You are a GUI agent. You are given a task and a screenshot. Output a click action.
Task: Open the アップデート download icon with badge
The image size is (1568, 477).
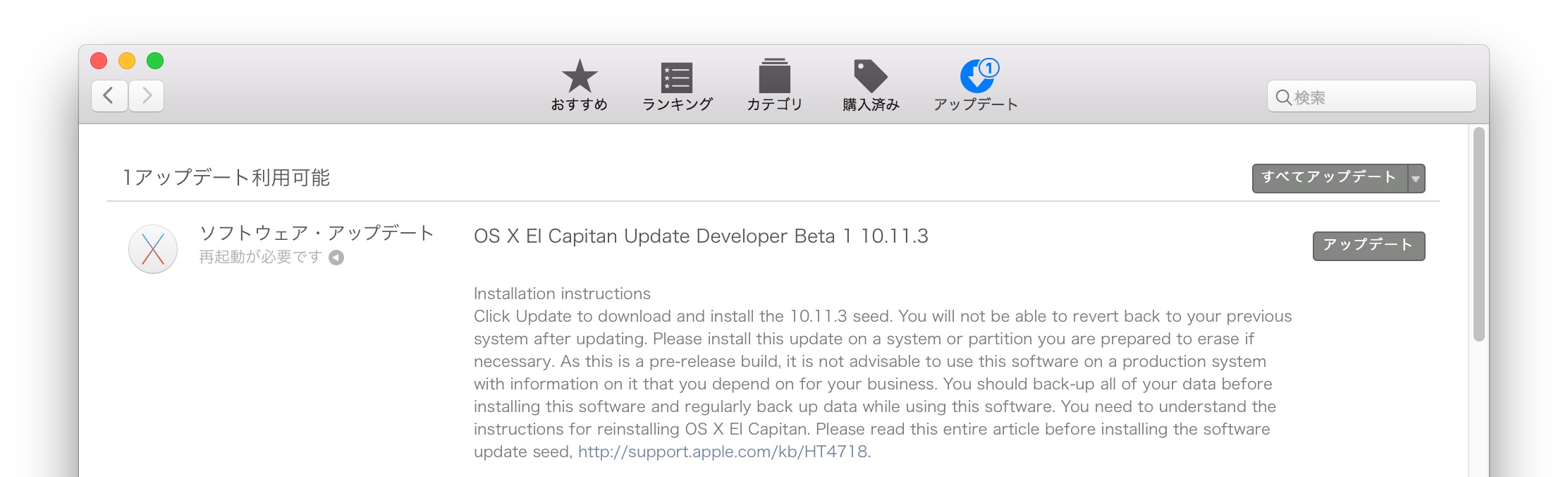click(979, 76)
